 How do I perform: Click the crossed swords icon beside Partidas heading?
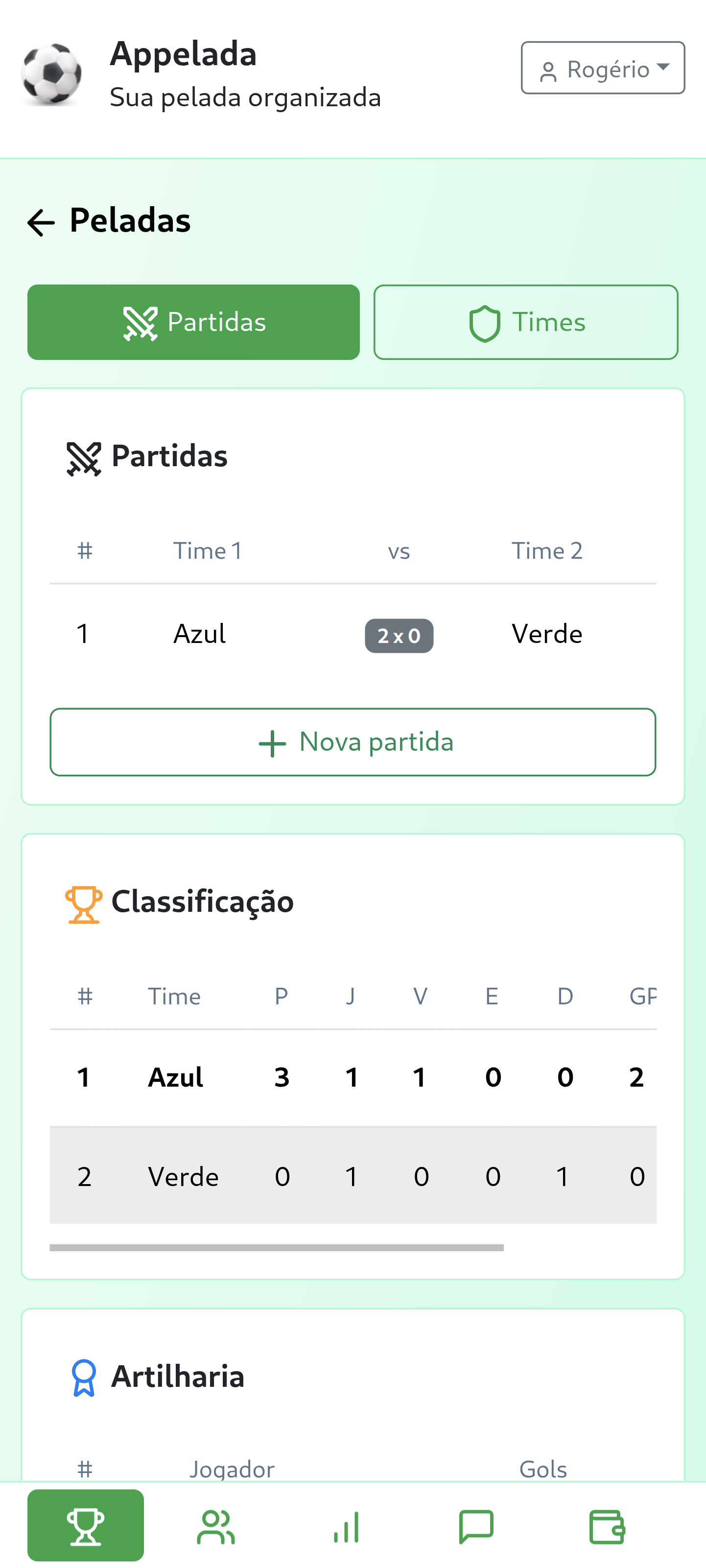click(83, 458)
